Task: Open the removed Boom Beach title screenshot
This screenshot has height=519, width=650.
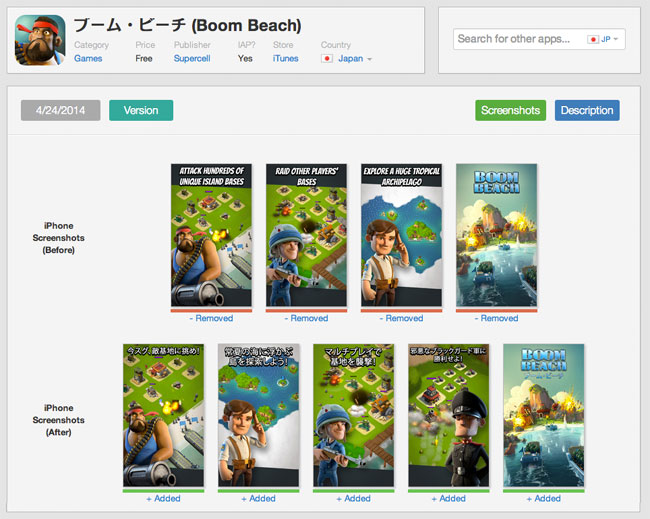Action: click(x=496, y=235)
